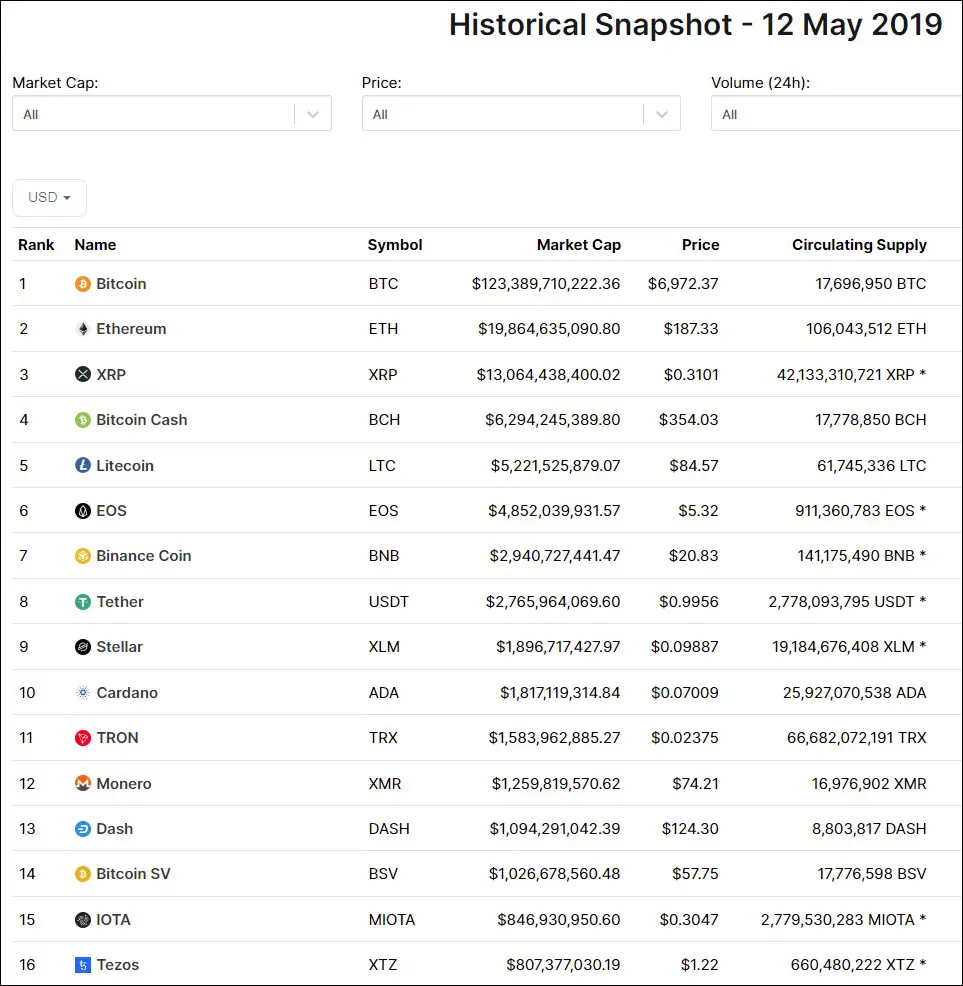The height and width of the screenshot is (986, 963).
Task: Select Bitcoin Cash price $354.03
Action: pyautogui.click(x=688, y=419)
